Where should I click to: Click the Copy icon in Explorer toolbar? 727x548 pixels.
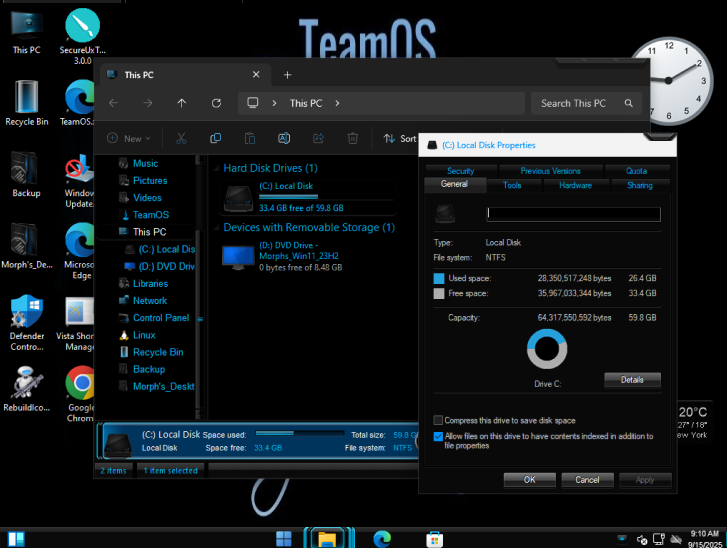(x=215, y=138)
